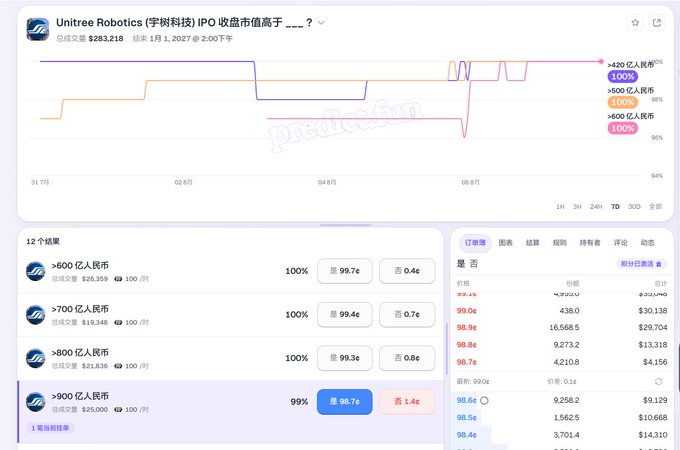
Task: Switch to the 评论 tab
Action: click(621, 243)
